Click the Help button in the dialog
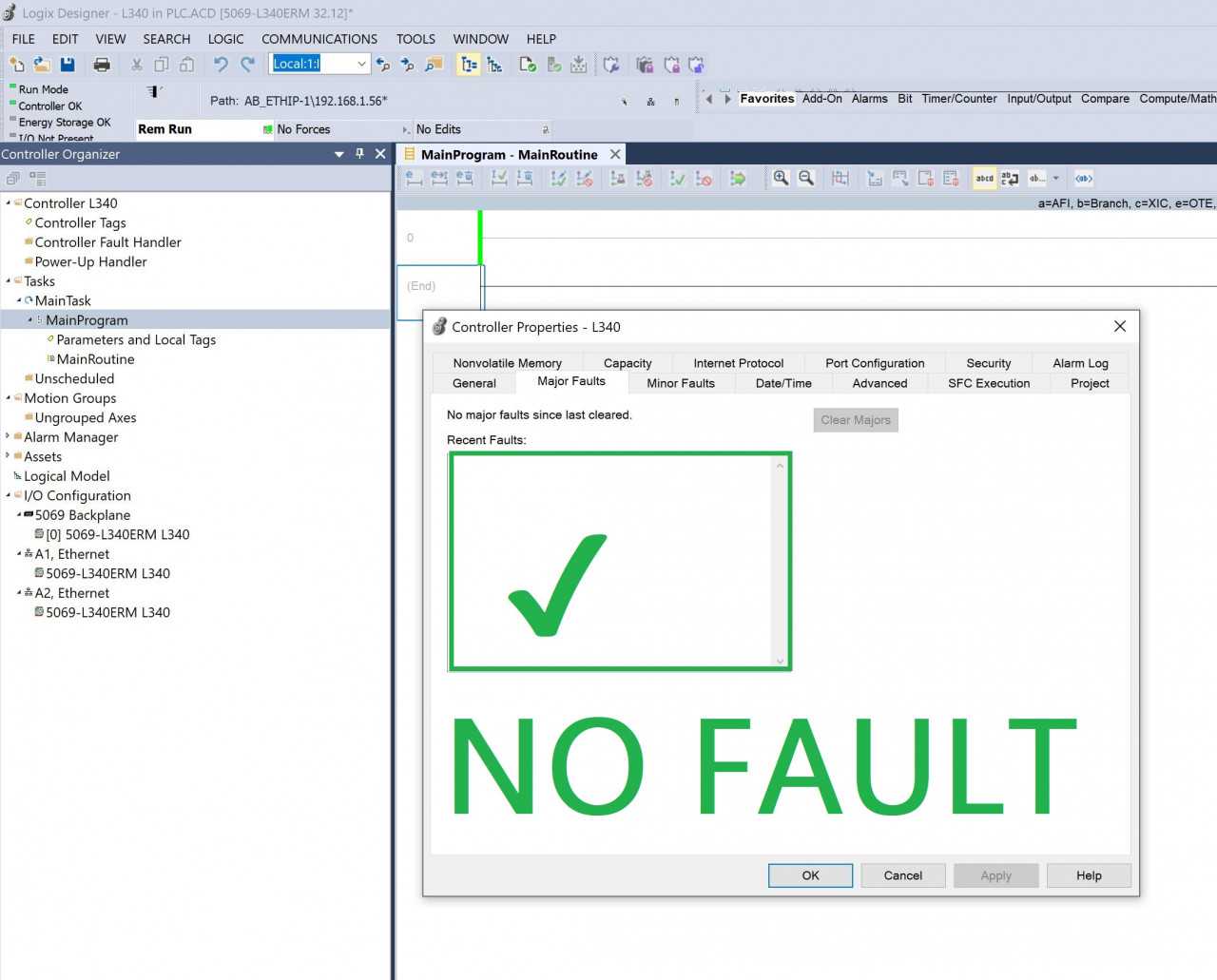Image resolution: width=1217 pixels, height=980 pixels. click(x=1090, y=875)
